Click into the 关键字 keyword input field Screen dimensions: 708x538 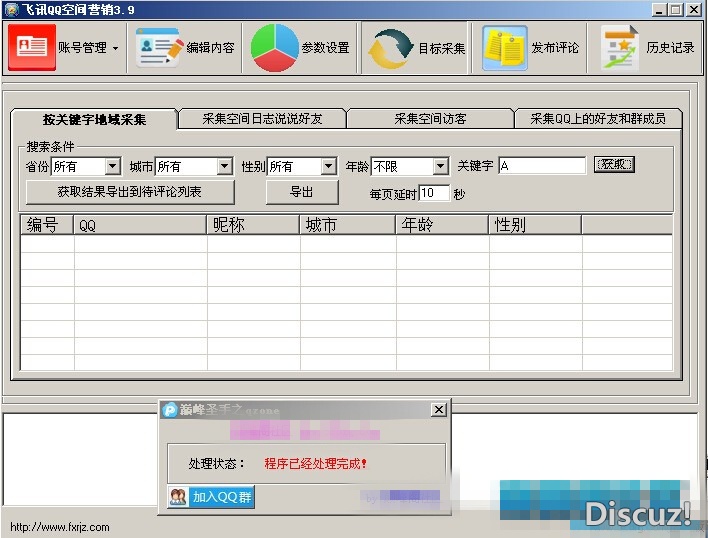[x=542, y=166]
